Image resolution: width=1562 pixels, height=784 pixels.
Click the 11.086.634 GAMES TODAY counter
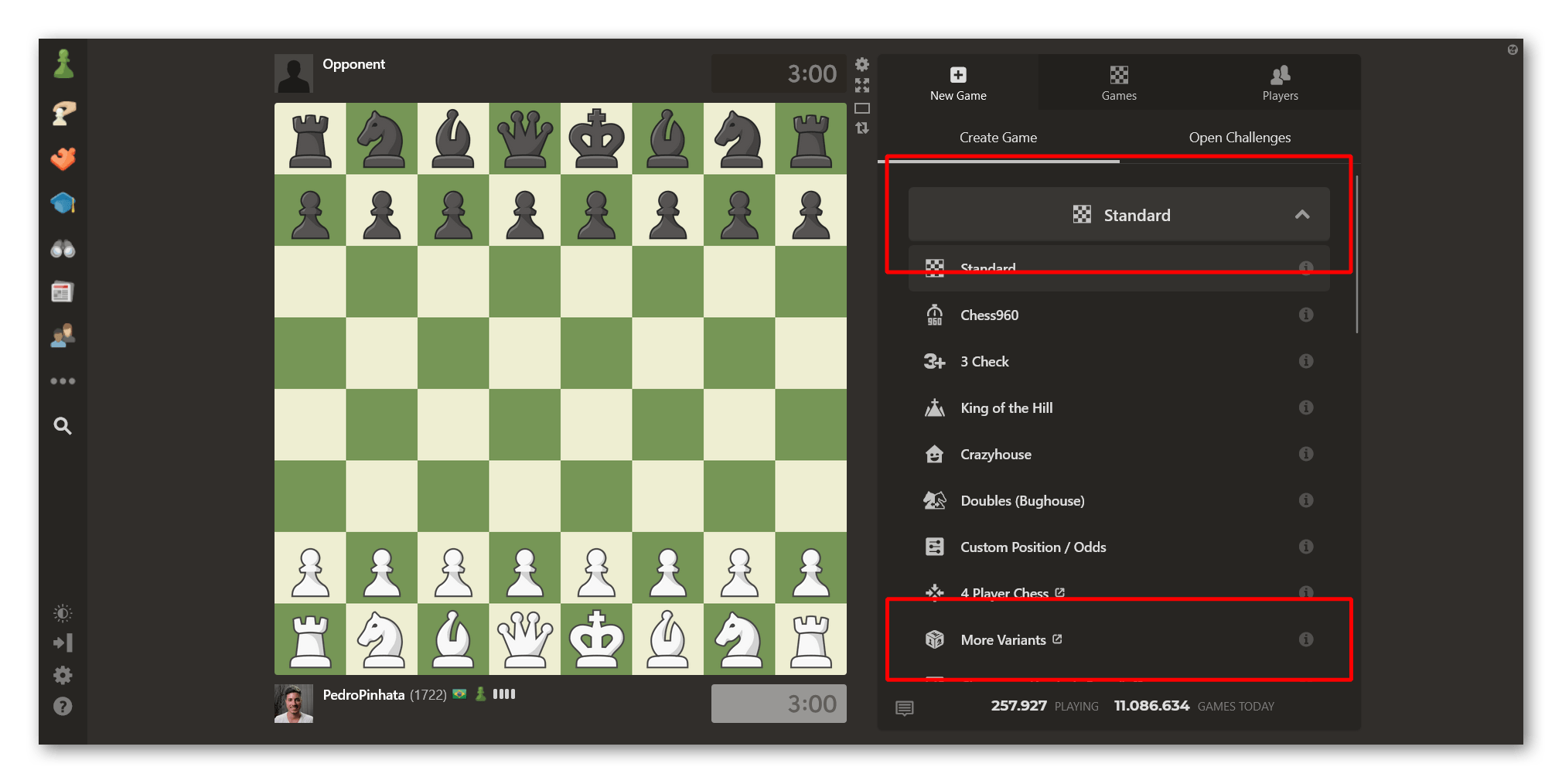point(1194,706)
